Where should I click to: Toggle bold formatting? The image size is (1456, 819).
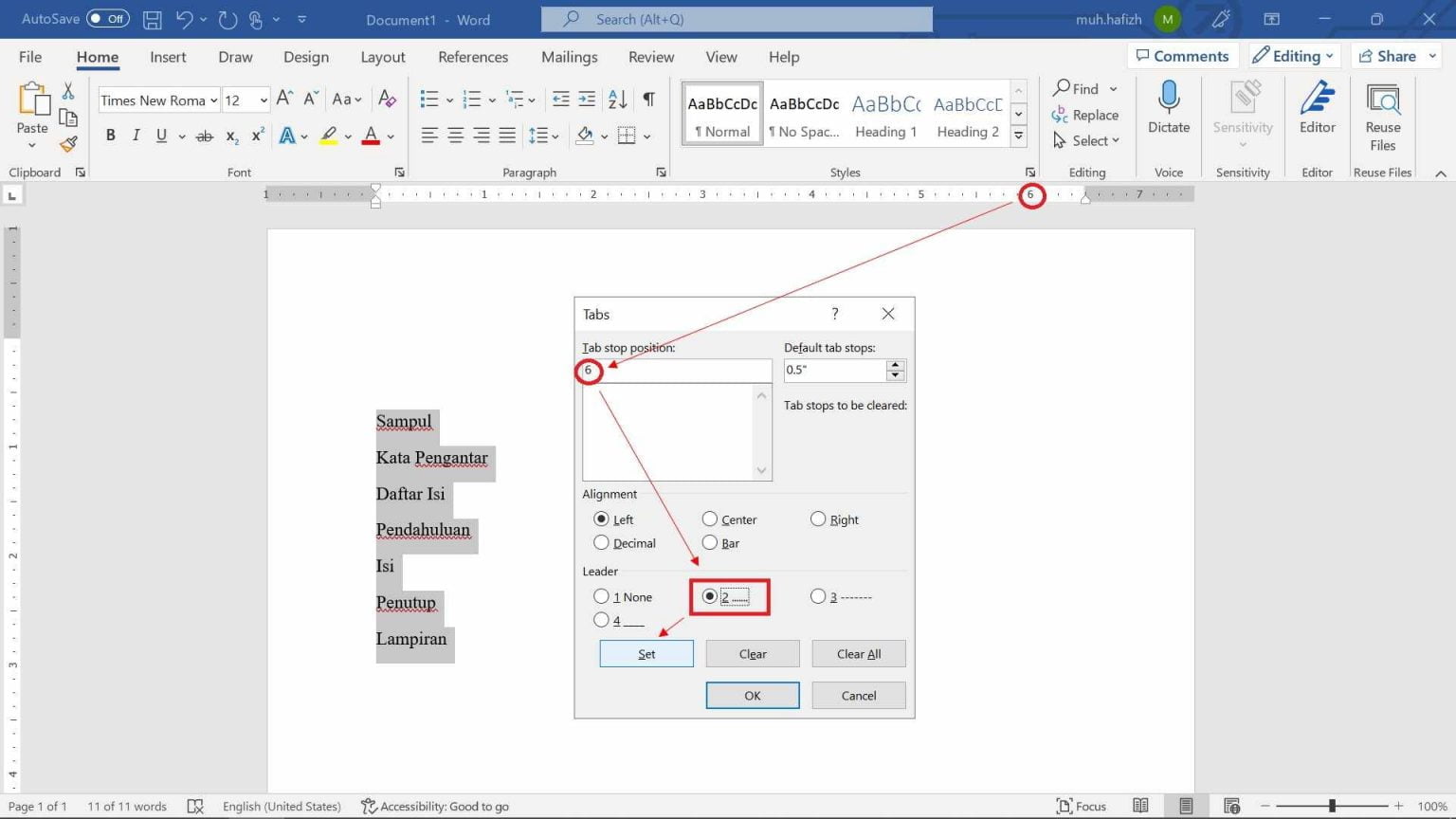point(110,136)
